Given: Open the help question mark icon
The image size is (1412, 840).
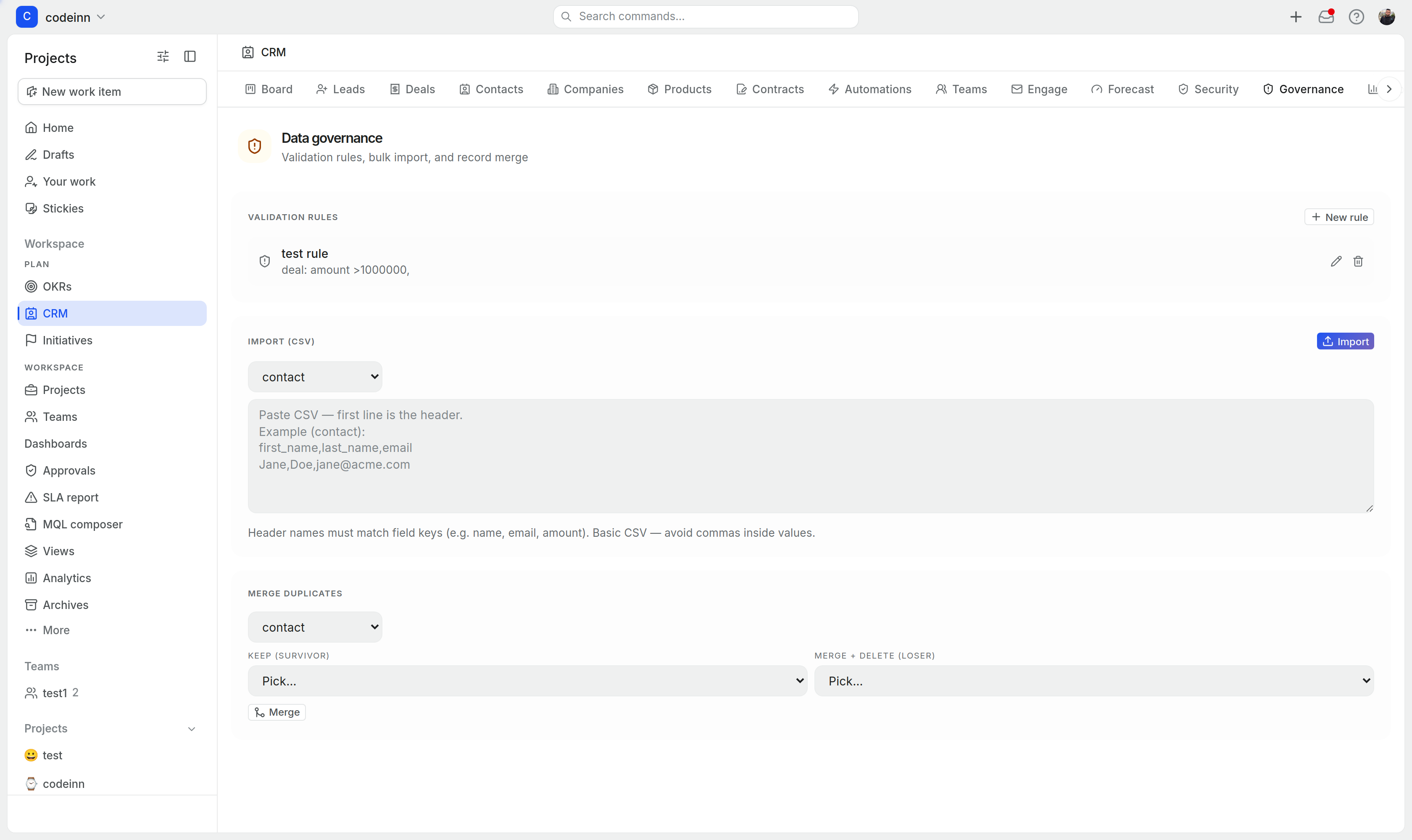Looking at the screenshot, I should click(1356, 17).
